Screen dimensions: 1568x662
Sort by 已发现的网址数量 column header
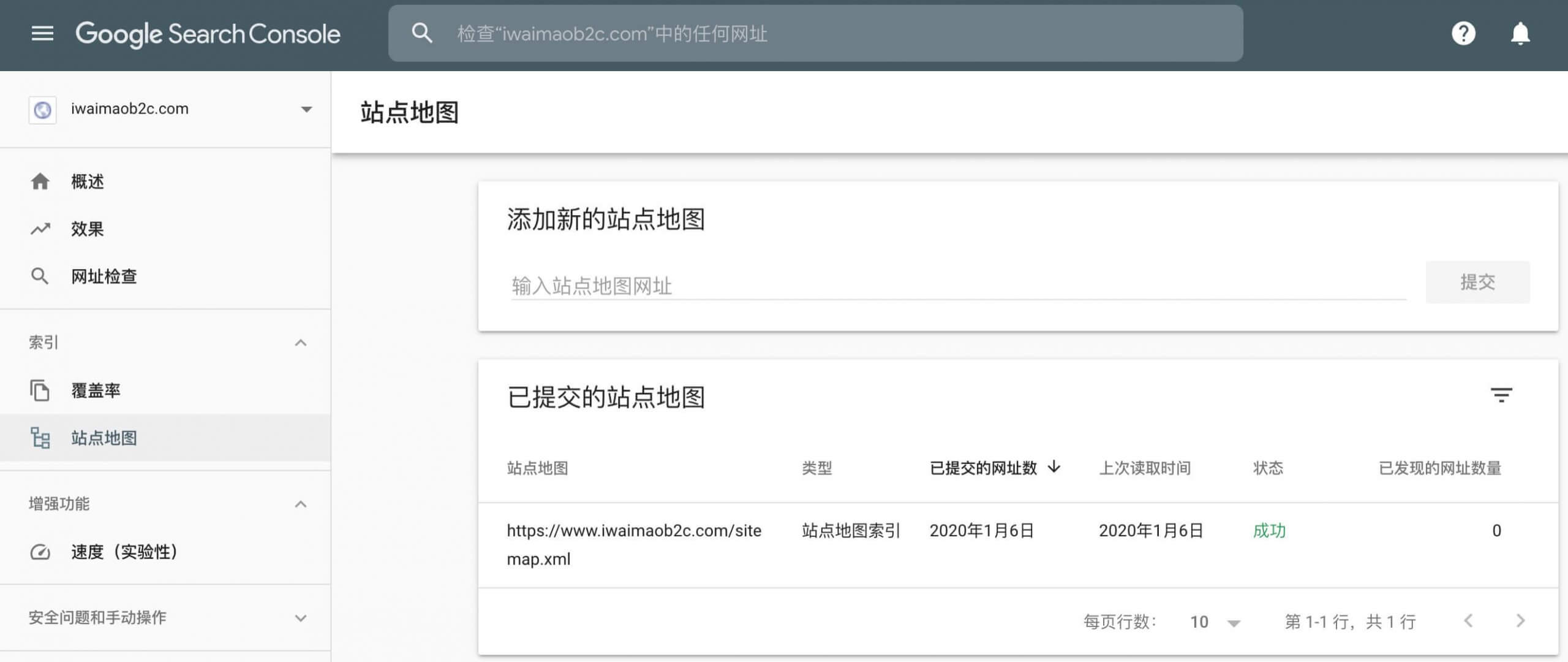coord(1440,468)
